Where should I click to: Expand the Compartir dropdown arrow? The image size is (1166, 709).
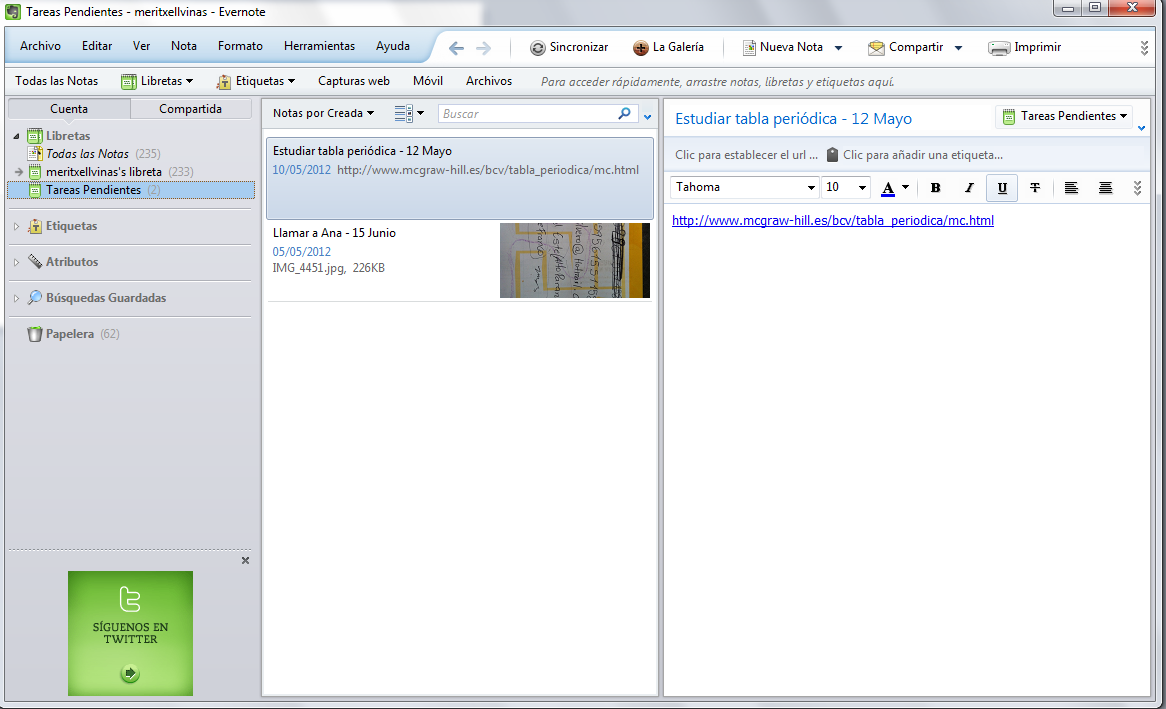coord(959,48)
